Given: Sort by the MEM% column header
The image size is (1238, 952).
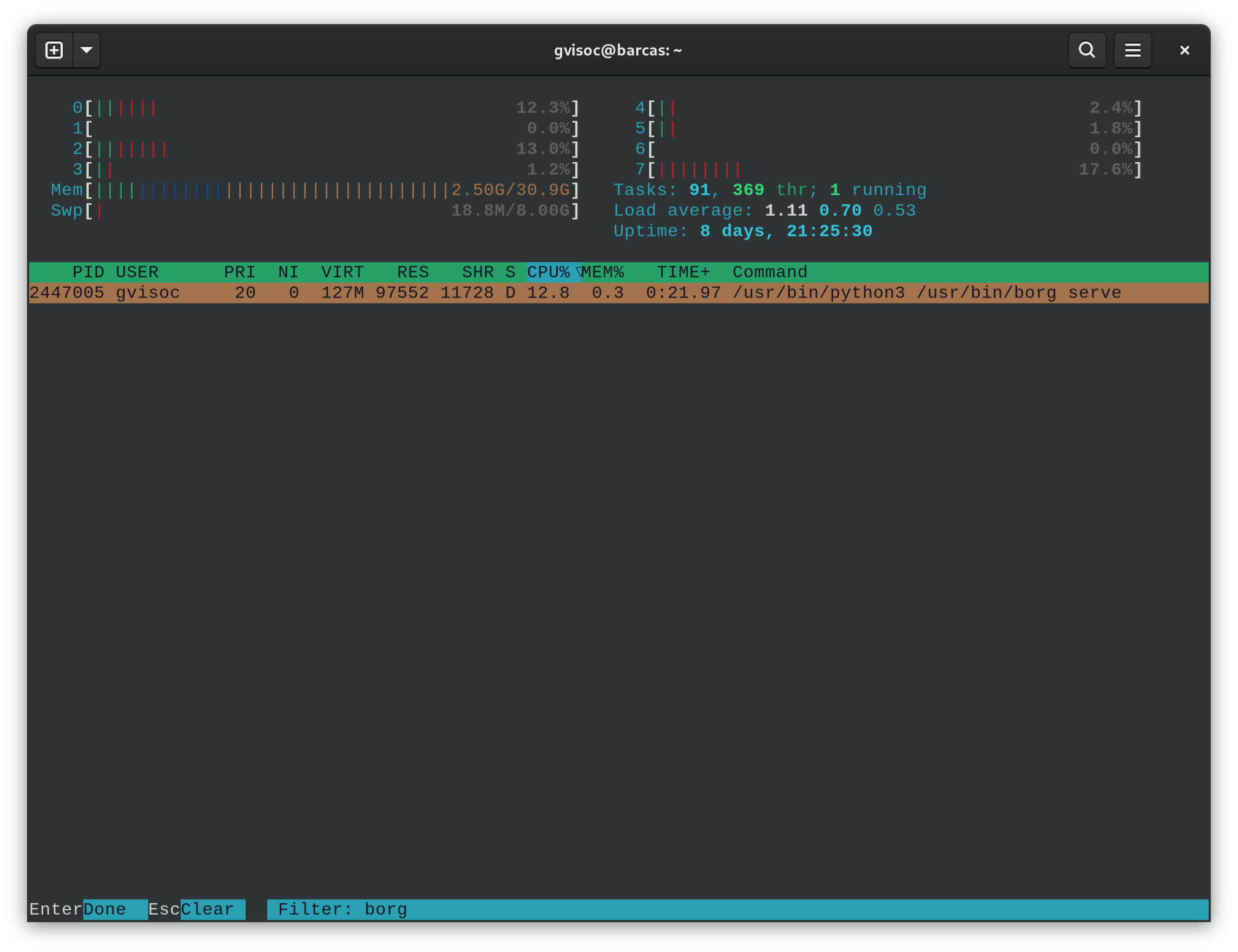Looking at the screenshot, I should [x=603, y=272].
